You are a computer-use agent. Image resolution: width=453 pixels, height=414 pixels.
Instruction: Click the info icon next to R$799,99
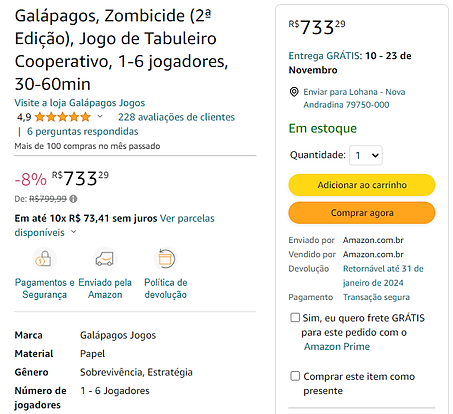[x=74, y=199]
